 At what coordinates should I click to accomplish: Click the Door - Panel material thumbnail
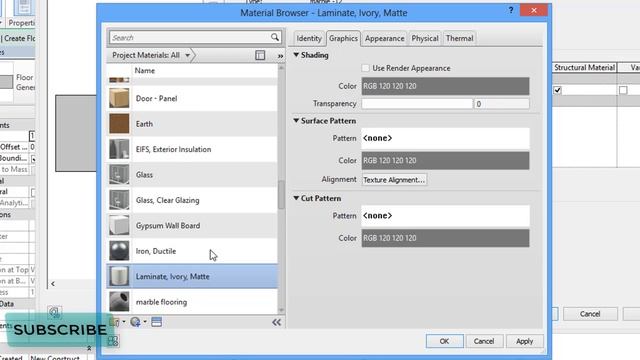119,98
